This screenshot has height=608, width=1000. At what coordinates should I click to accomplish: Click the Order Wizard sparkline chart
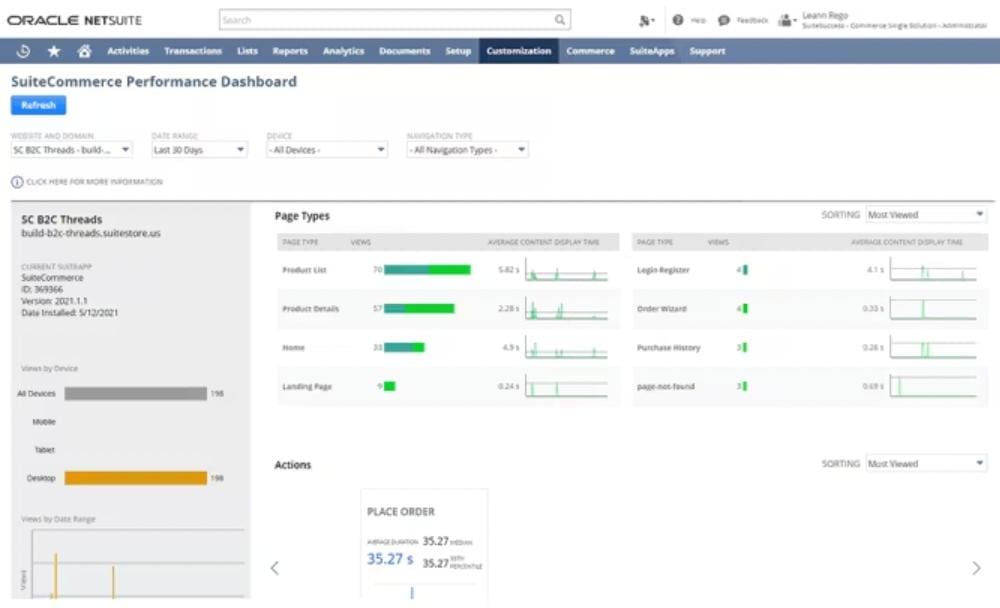click(x=933, y=309)
